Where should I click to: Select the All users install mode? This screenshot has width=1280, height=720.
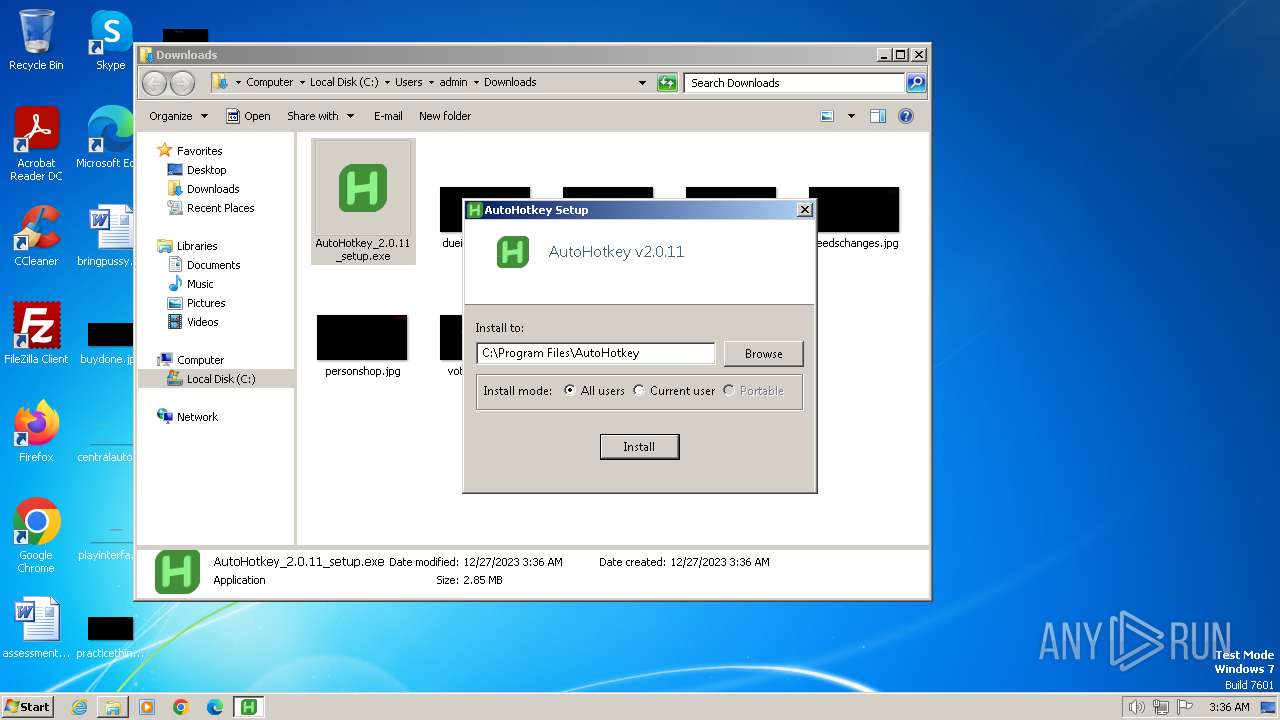click(x=594, y=391)
